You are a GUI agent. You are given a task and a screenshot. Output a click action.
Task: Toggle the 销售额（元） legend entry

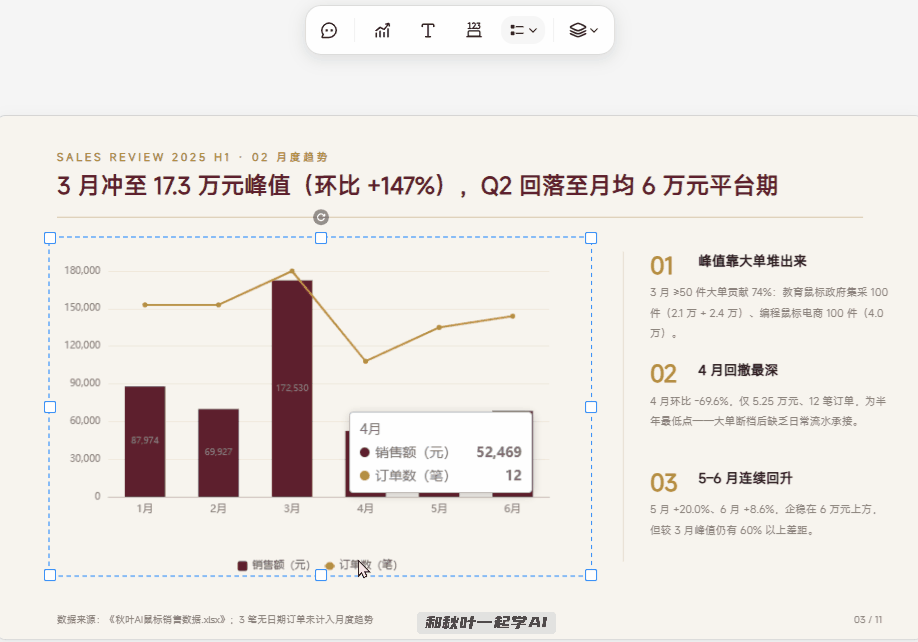tap(273, 565)
